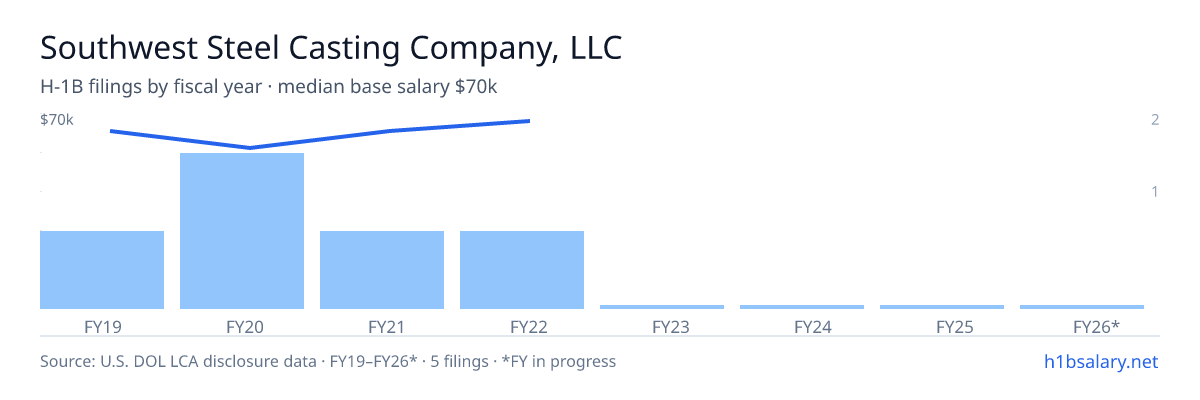The width and height of the screenshot is (1200, 400).
Task: Click the salary line's FY20 low point
Action: coord(250,148)
